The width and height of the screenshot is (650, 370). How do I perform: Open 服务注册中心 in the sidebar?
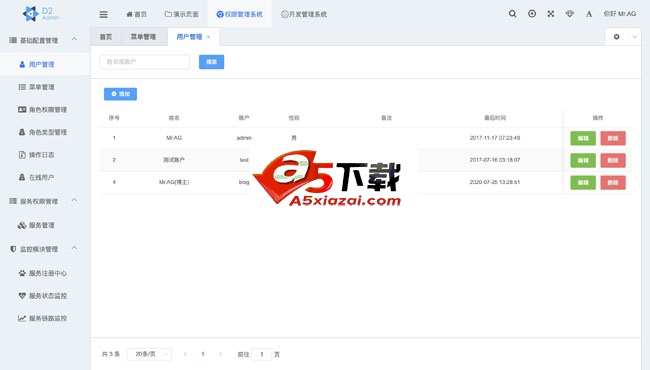45,273
